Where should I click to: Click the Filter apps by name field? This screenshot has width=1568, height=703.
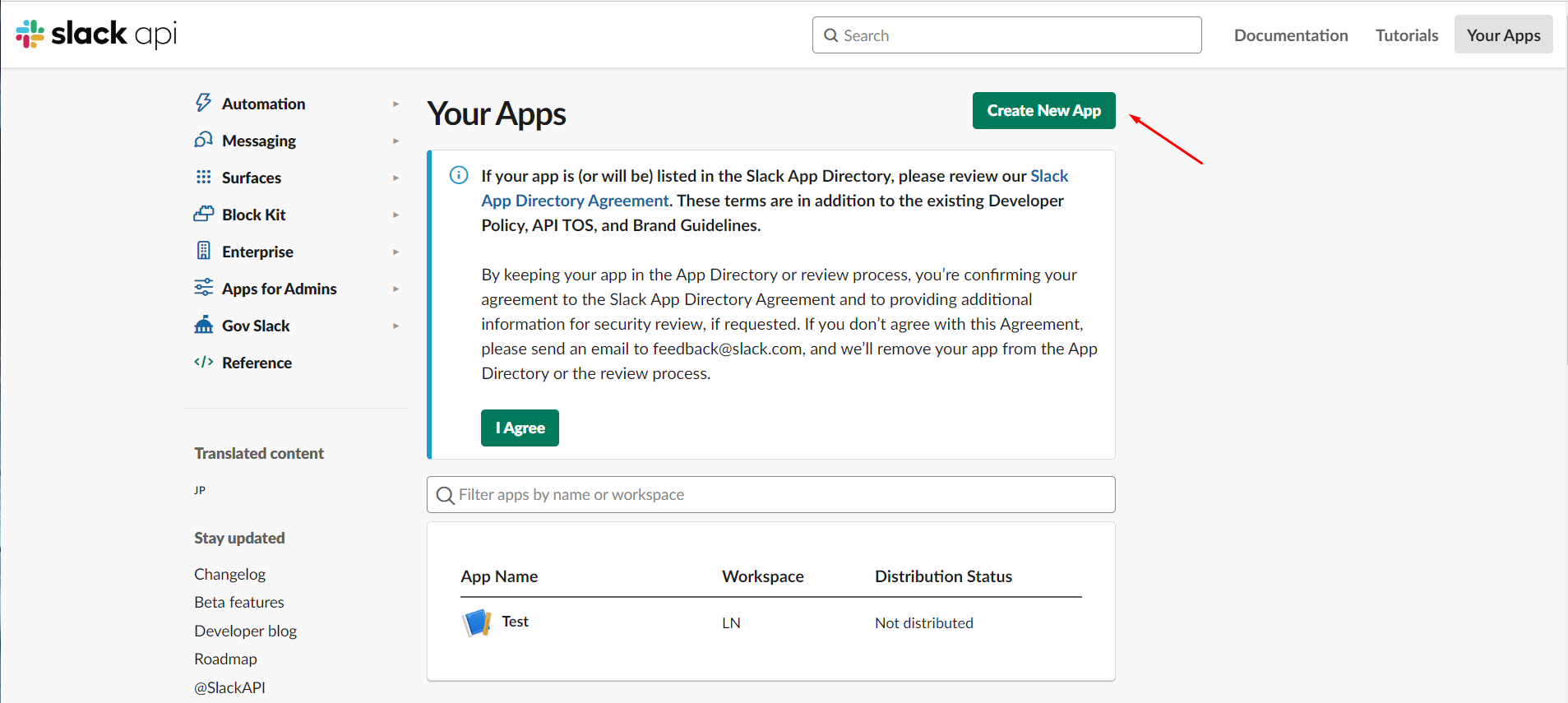(770, 494)
